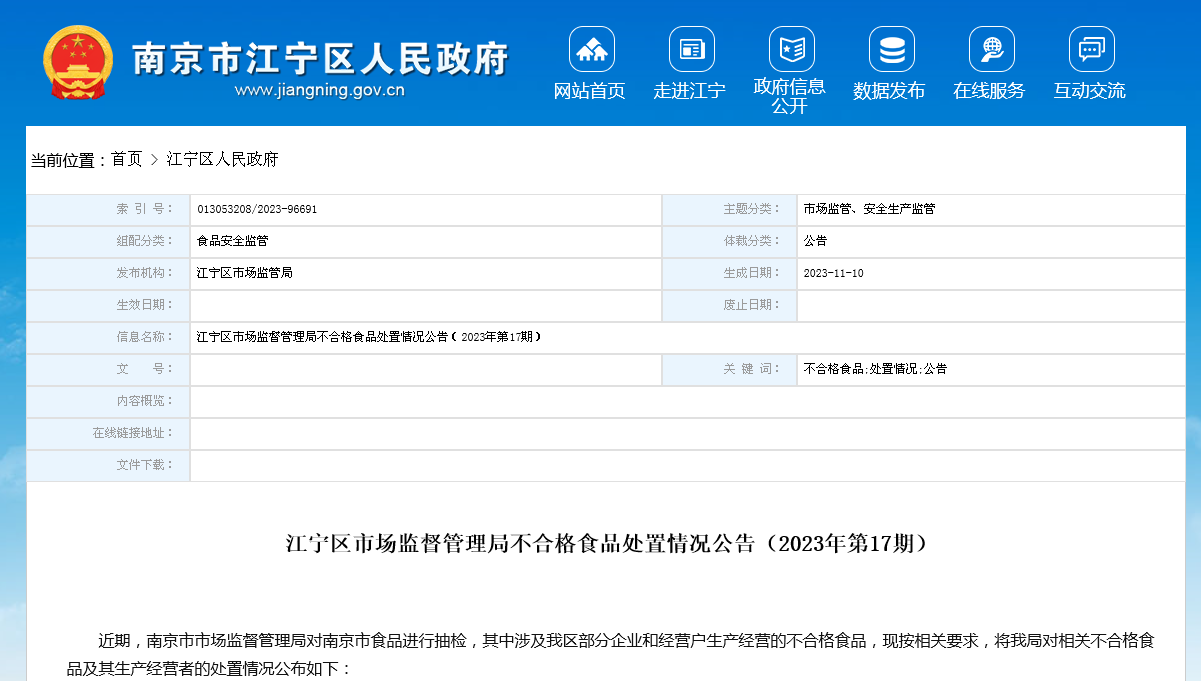Go to 首页 in the breadcrumb
The width and height of the screenshot is (1201, 681).
pyautogui.click(x=126, y=159)
